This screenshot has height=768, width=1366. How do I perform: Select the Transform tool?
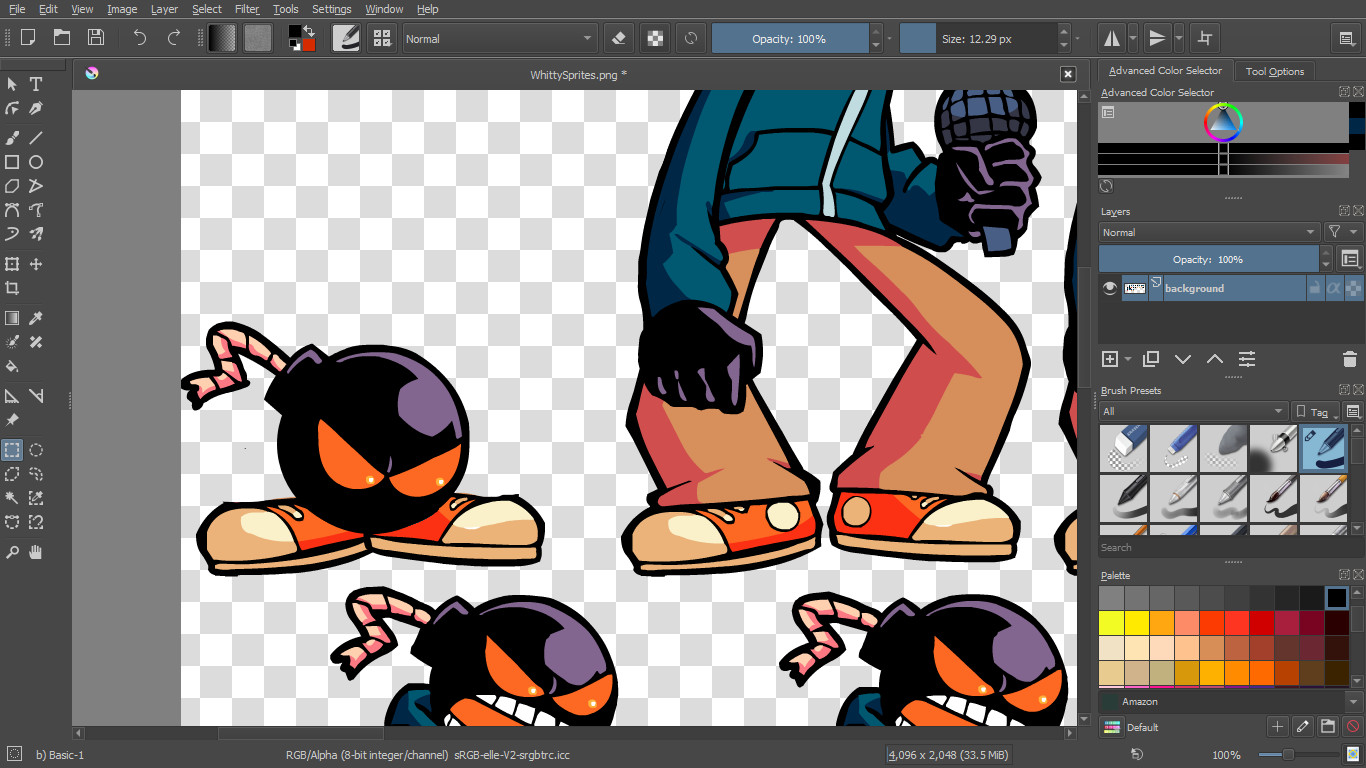click(12, 264)
